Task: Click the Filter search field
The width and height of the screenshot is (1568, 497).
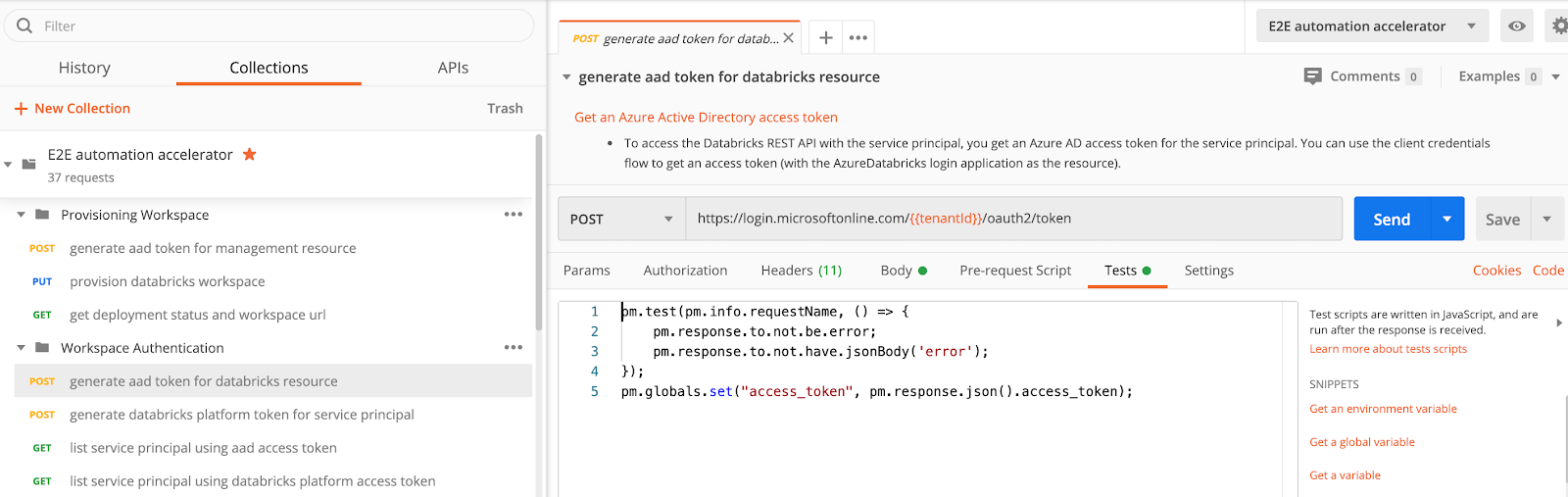Action: pos(274,26)
